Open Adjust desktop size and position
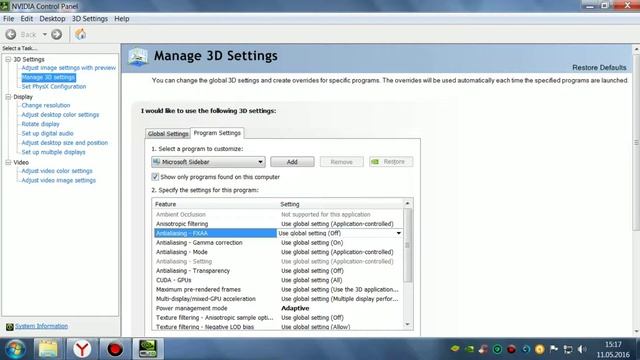The width and height of the screenshot is (640, 360). tap(64, 143)
